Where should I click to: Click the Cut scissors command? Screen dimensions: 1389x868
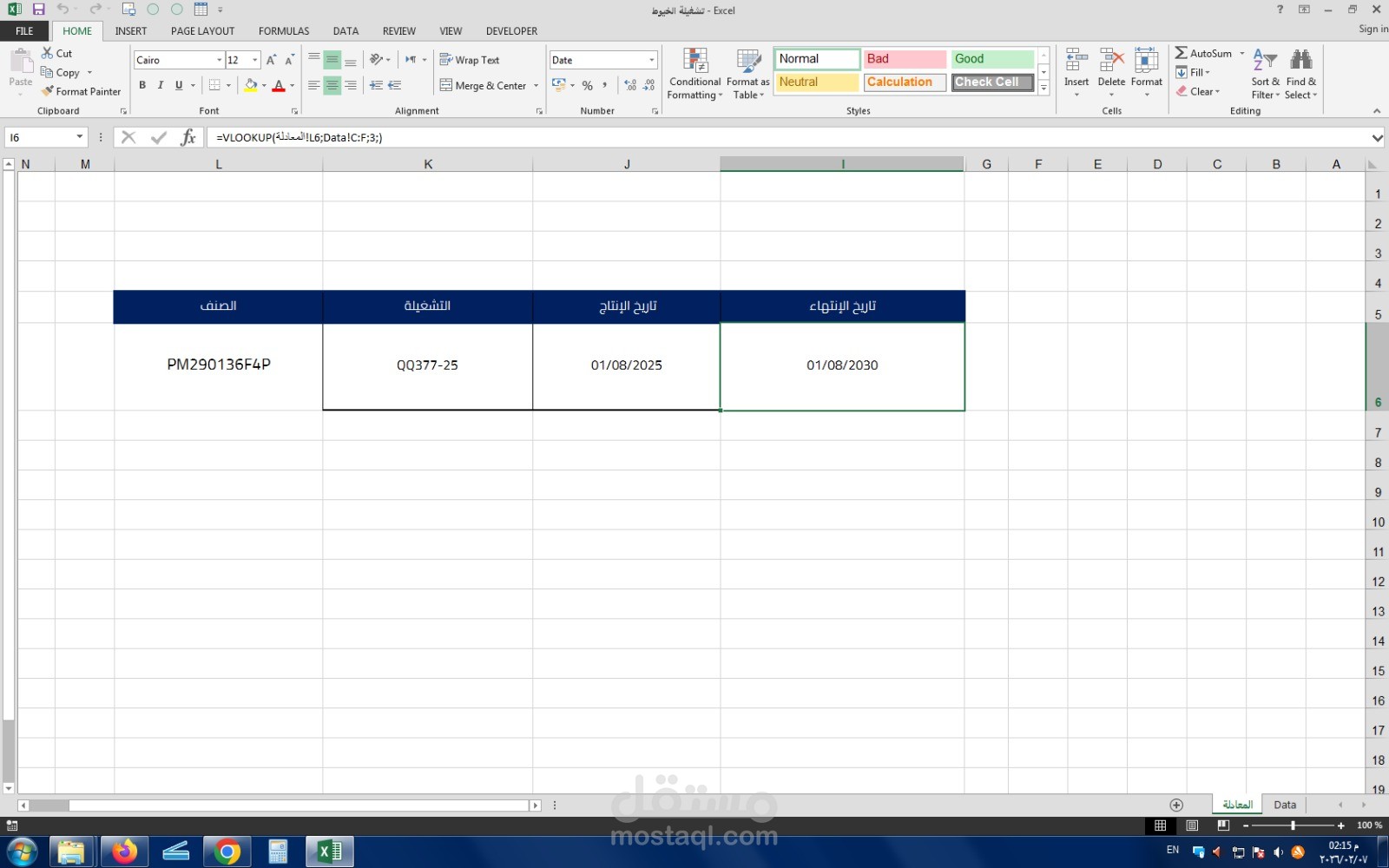(57, 53)
